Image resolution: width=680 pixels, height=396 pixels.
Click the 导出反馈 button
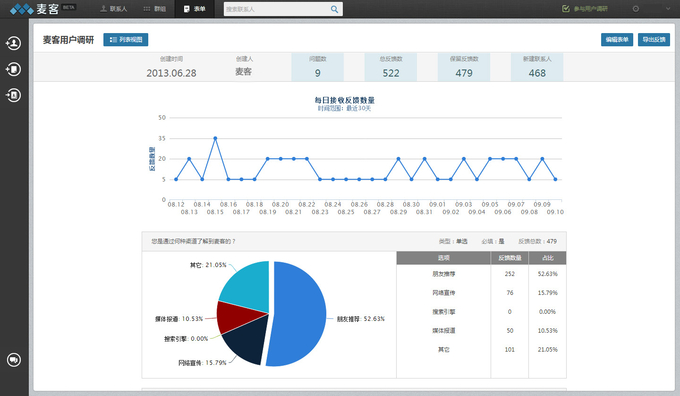[x=654, y=39]
